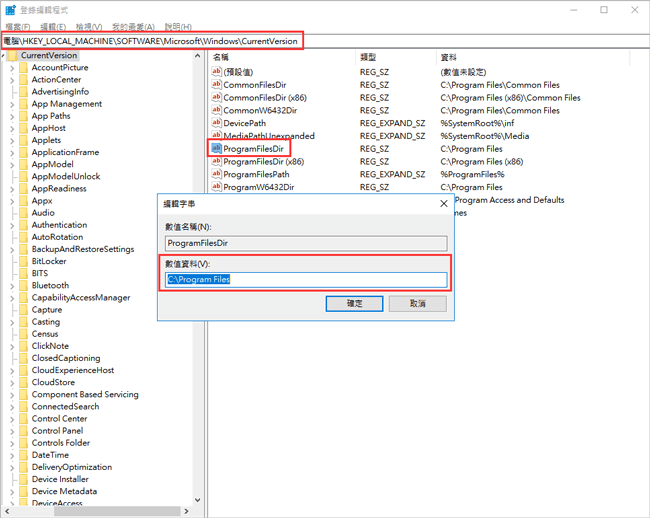The image size is (650, 518).
Task: Click the ProgramFilesDir string value icon
Action: (x=216, y=148)
